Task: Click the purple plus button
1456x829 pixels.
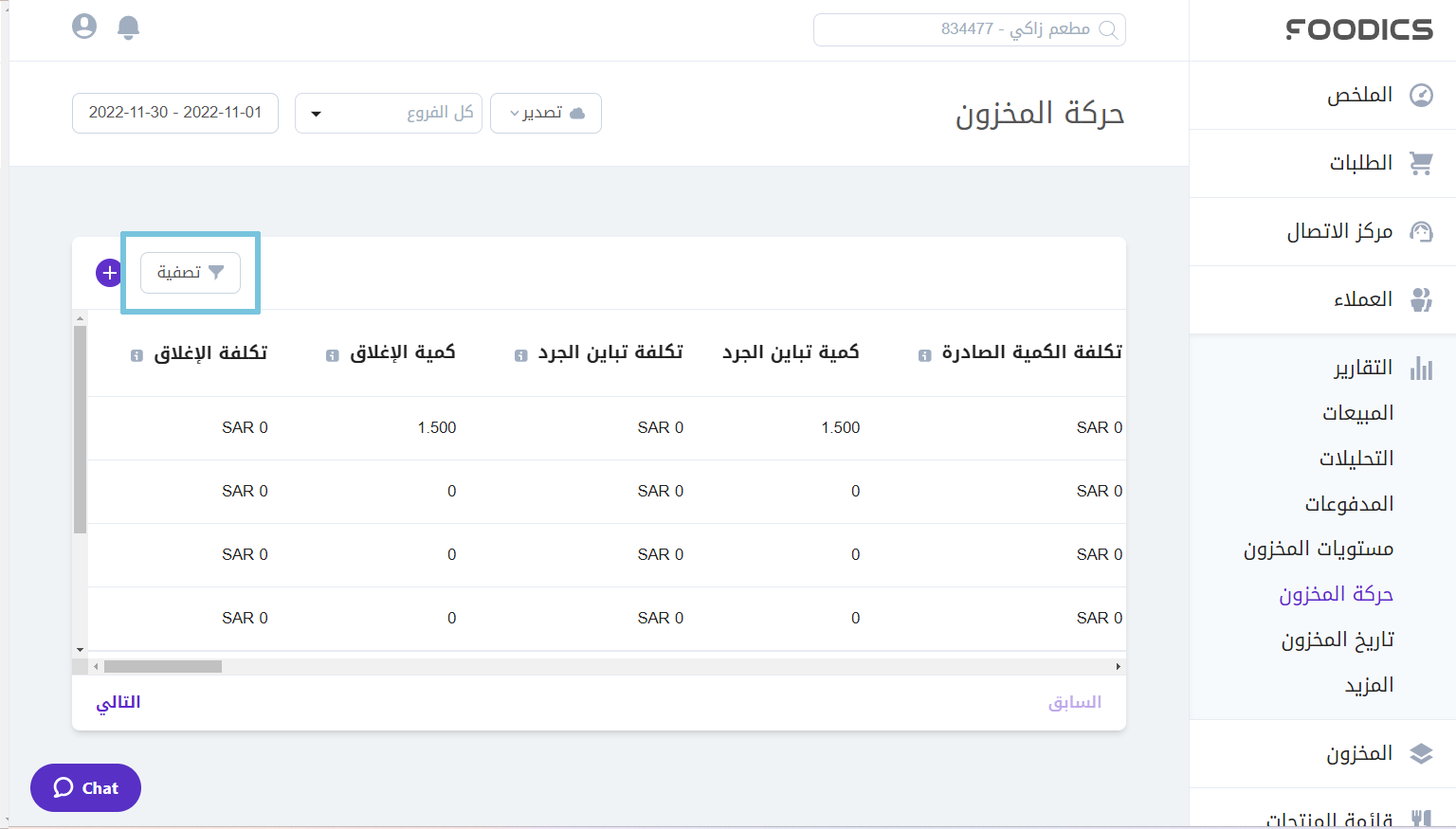Action: (109, 272)
